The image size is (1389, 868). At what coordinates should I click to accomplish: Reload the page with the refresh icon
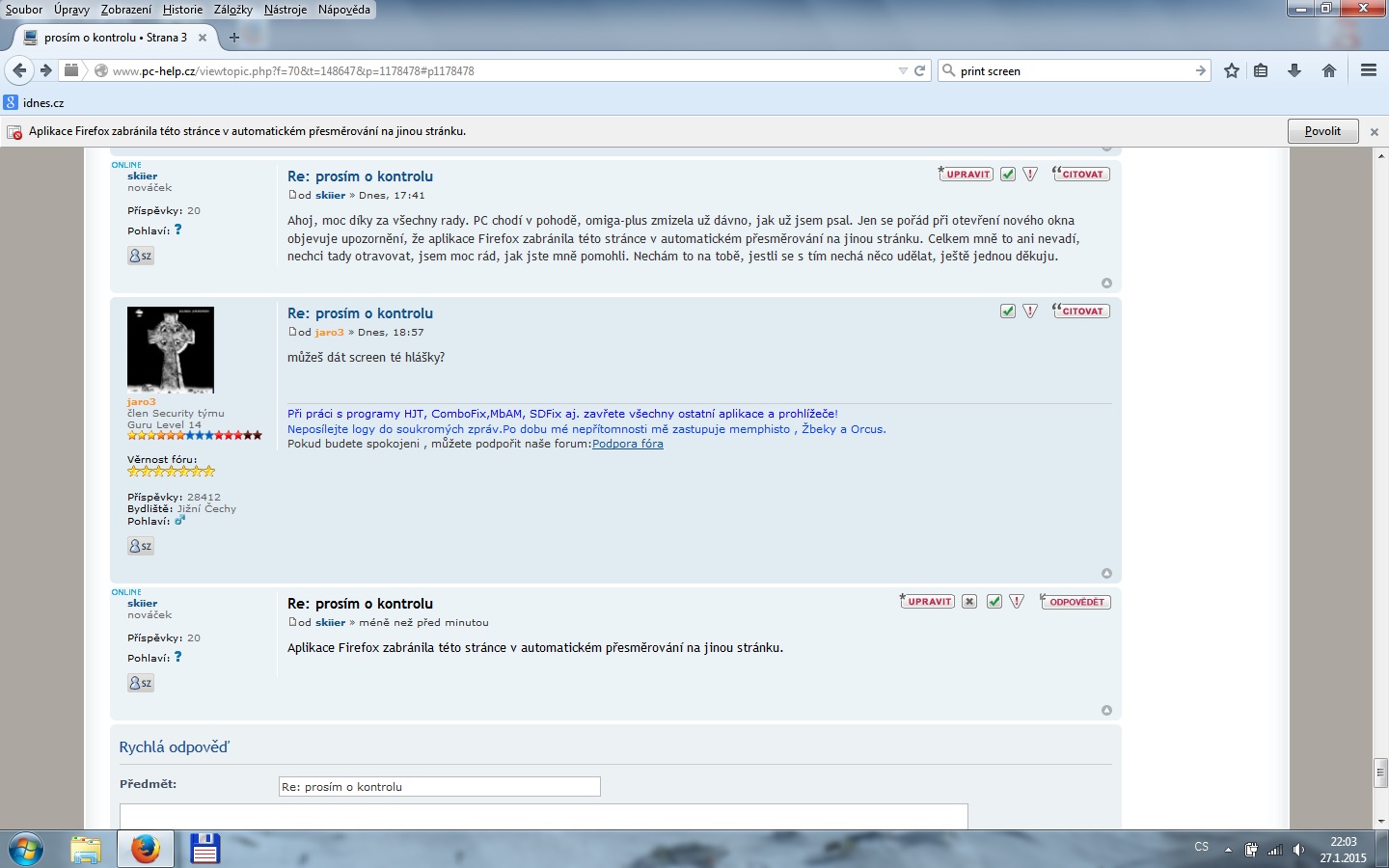tap(920, 70)
